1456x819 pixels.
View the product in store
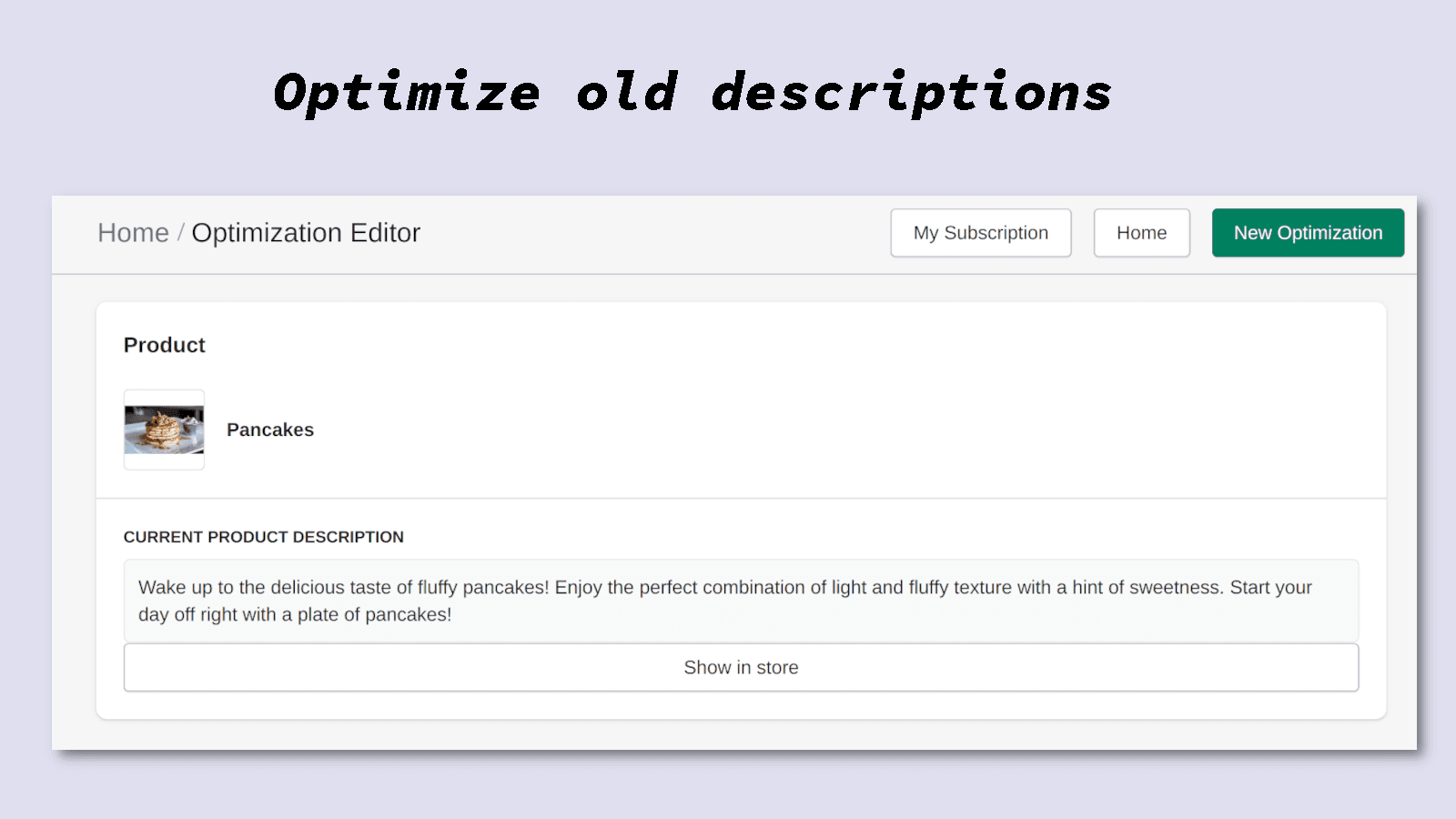pos(740,667)
